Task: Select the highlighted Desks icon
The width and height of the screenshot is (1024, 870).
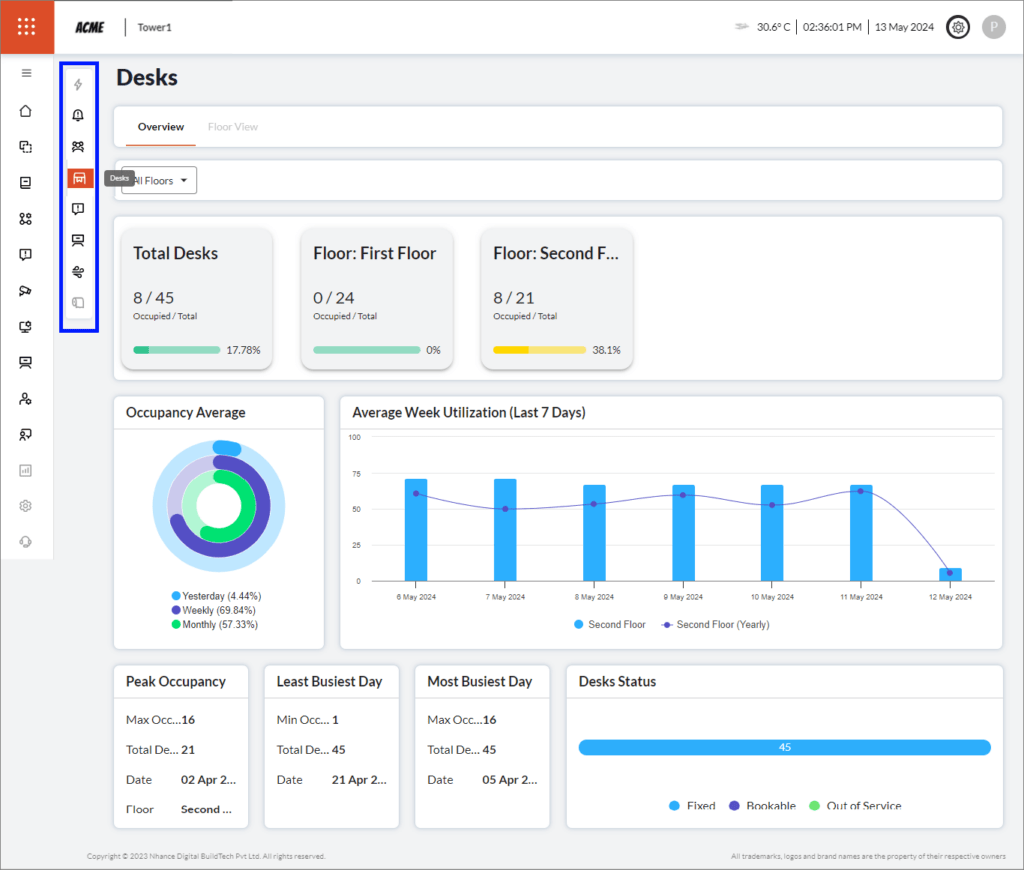Action: coord(79,178)
